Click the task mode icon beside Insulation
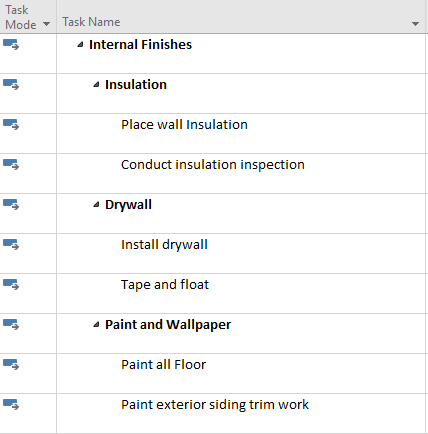Viewport: 428px width, 434px height. tap(11, 84)
